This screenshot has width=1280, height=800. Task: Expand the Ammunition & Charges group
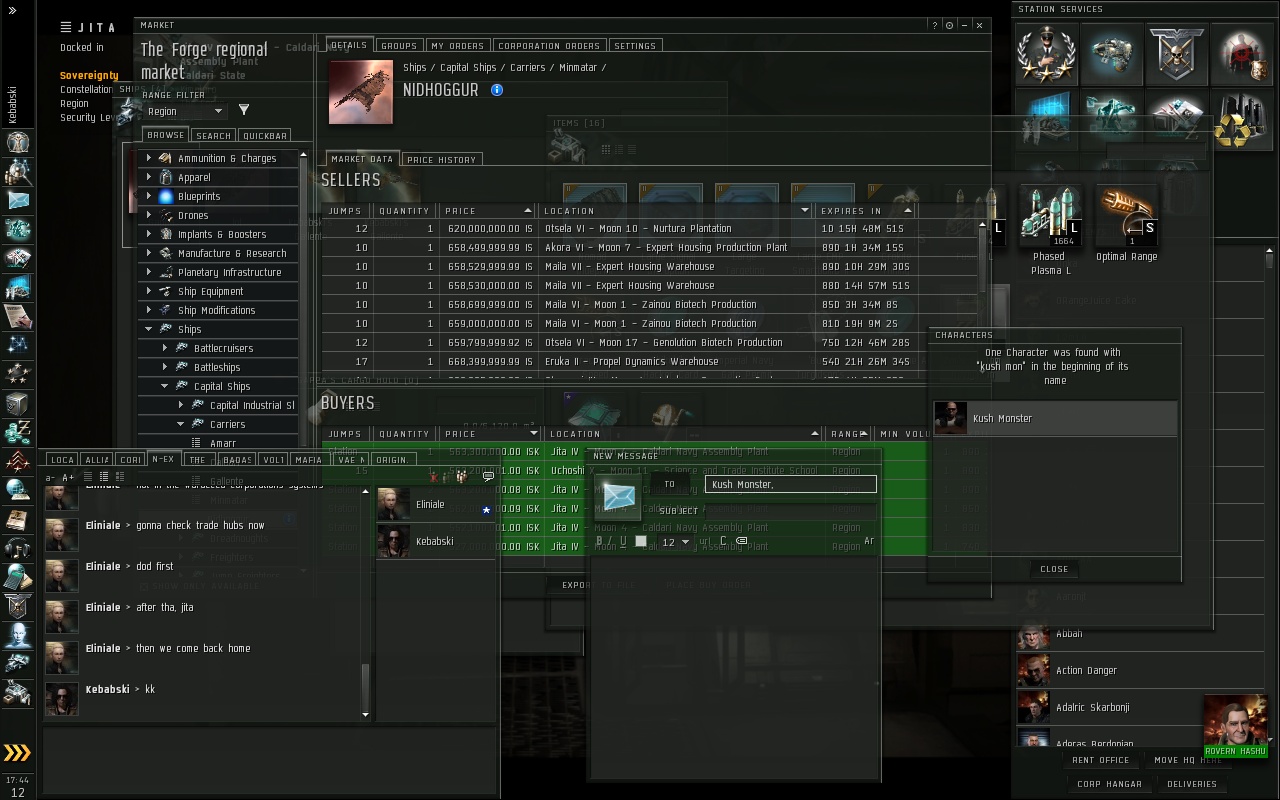point(149,158)
